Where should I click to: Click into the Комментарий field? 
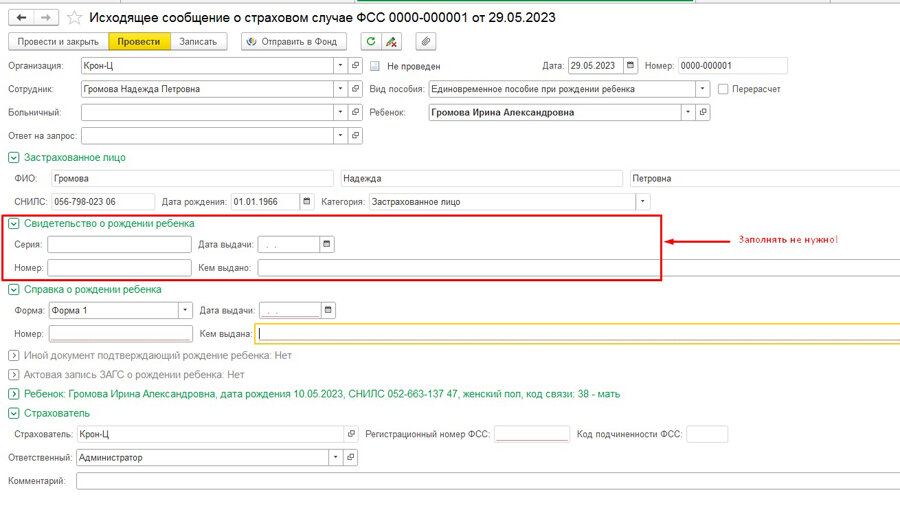(x=488, y=481)
